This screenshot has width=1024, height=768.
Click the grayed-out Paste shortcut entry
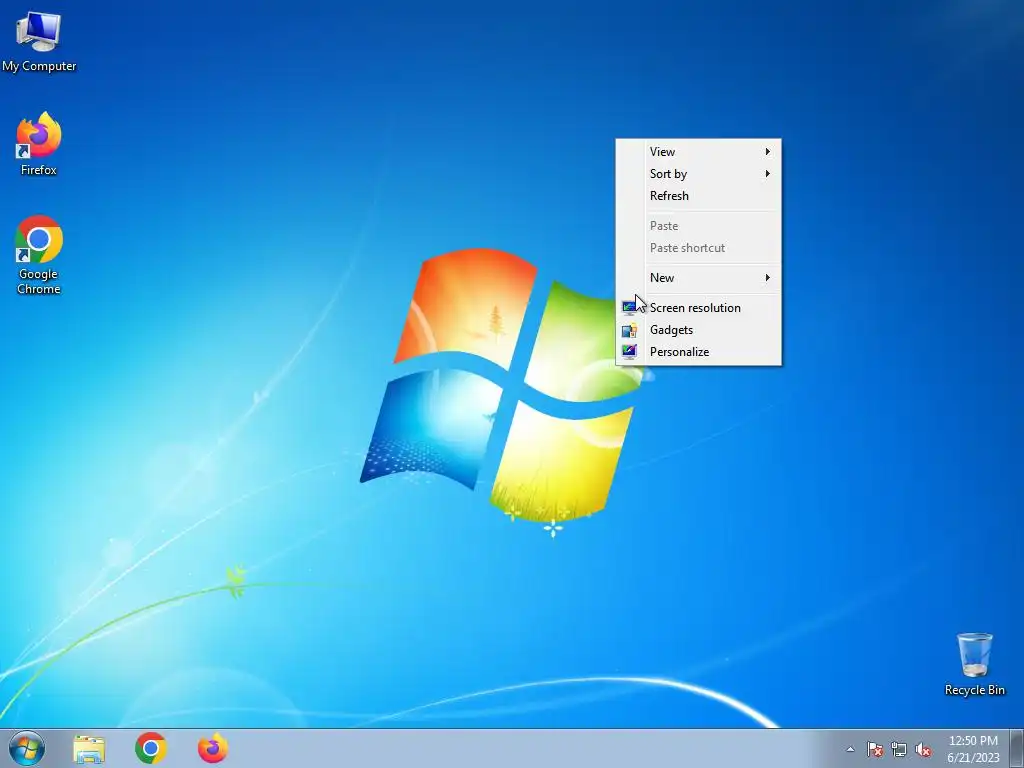coord(698,248)
